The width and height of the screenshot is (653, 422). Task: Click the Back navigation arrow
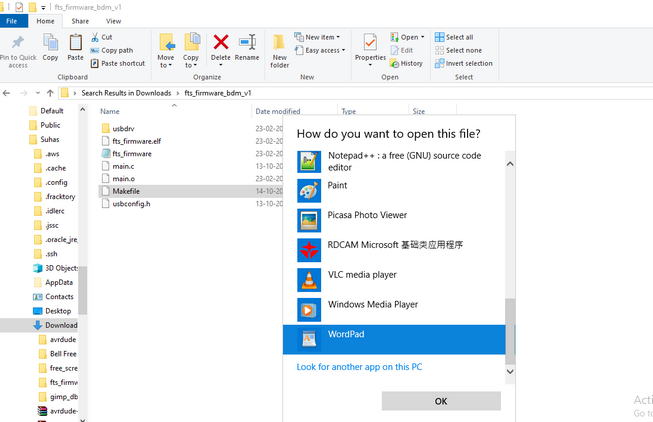(6, 93)
